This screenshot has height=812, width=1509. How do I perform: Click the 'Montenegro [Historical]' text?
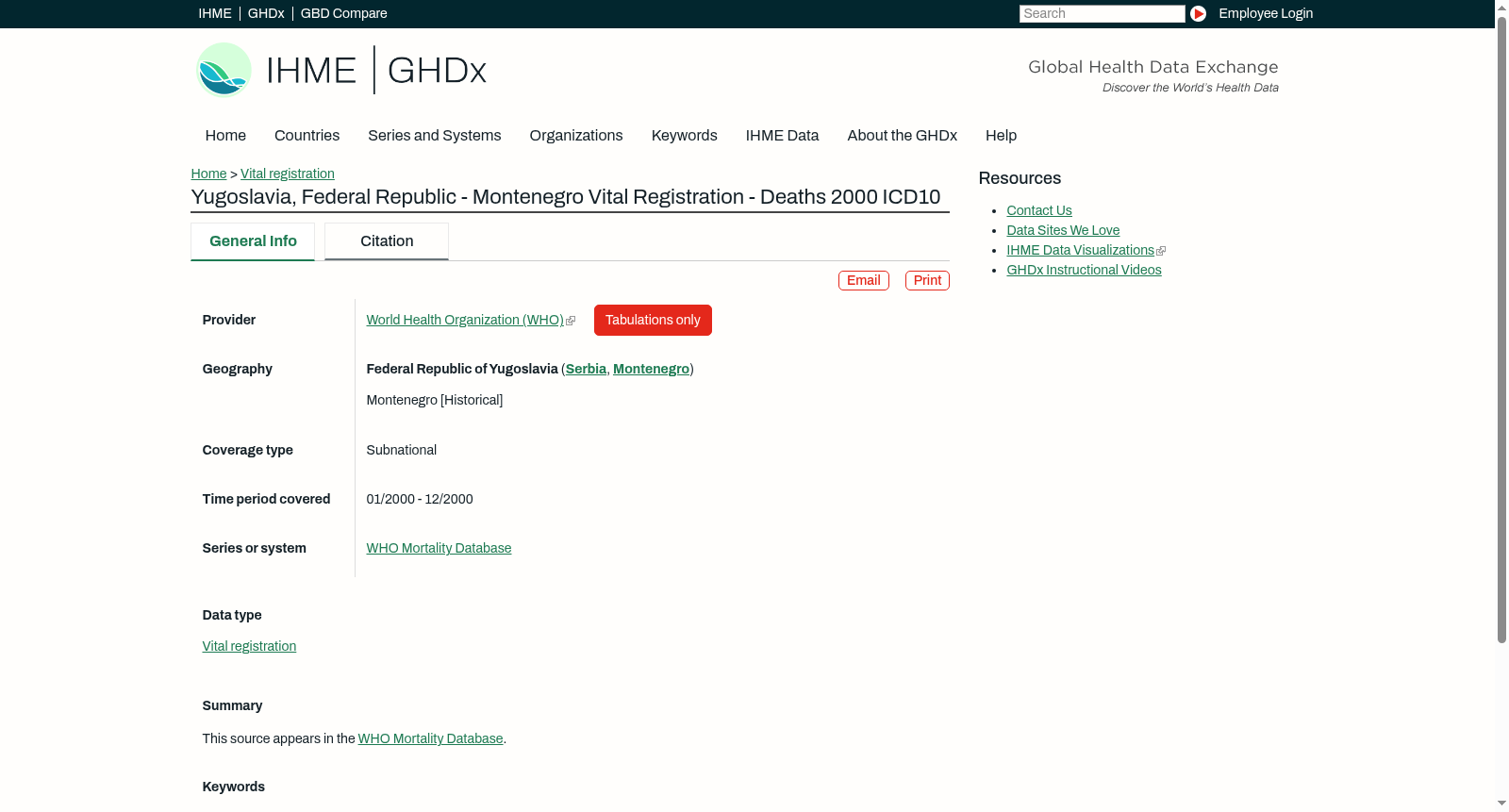(435, 400)
